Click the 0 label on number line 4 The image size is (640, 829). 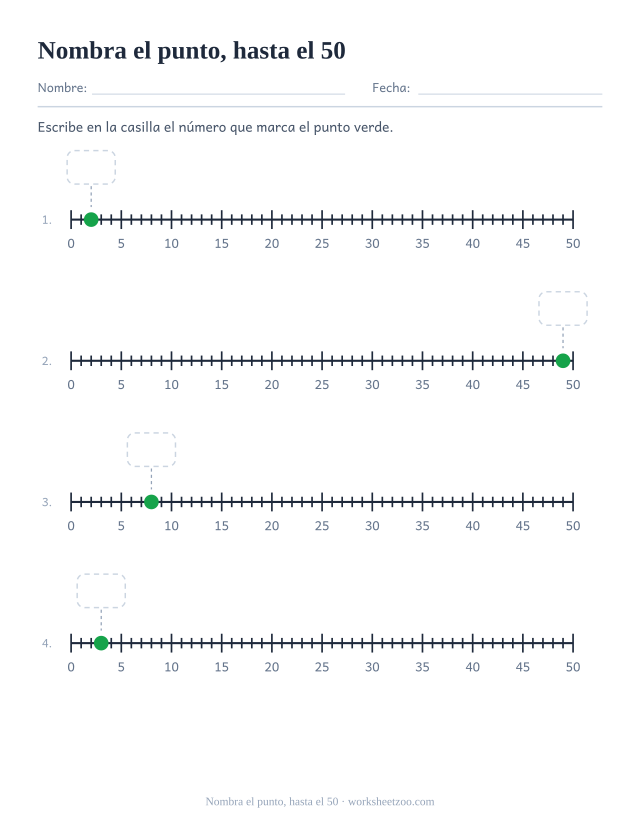tap(71, 667)
